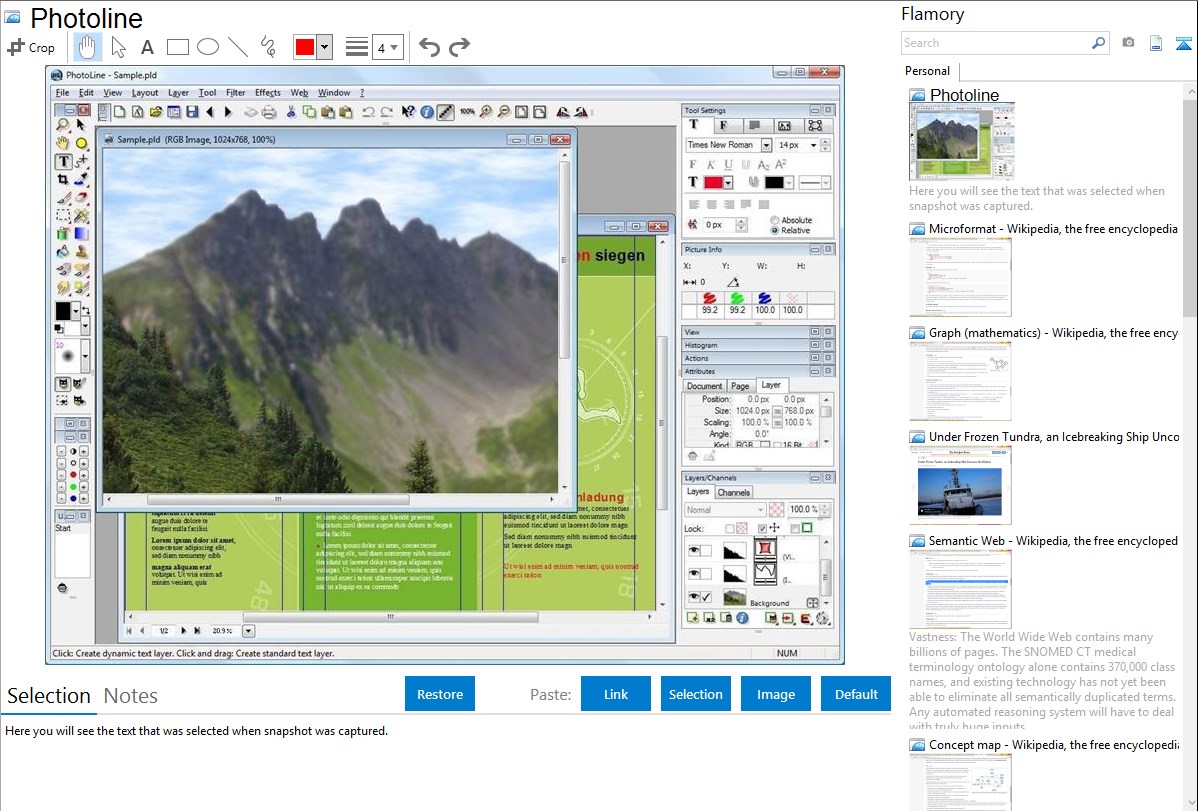The width and height of the screenshot is (1198, 811).
Task: Select the PhotoLine crop tool in toolbox
Action: point(63,179)
